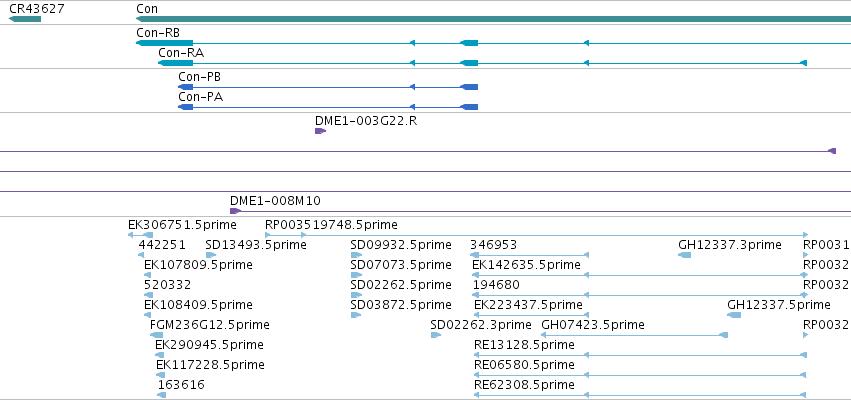The height and width of the screenshot is (400, 851).
Task: Select RP003519748.5prime EST label
Action: point(331,225)
